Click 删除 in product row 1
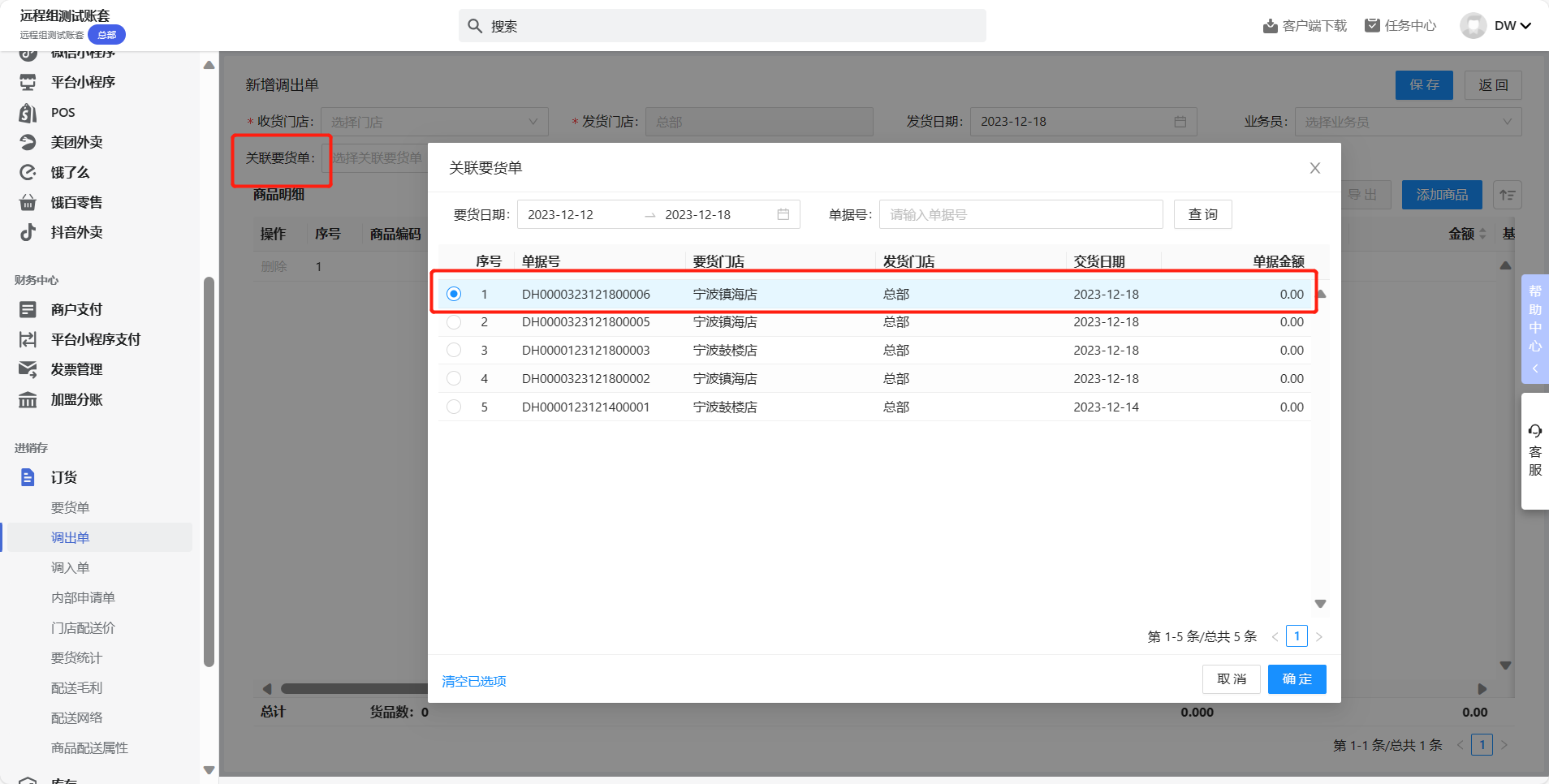 pyautogui.click(x=274, y=266)
